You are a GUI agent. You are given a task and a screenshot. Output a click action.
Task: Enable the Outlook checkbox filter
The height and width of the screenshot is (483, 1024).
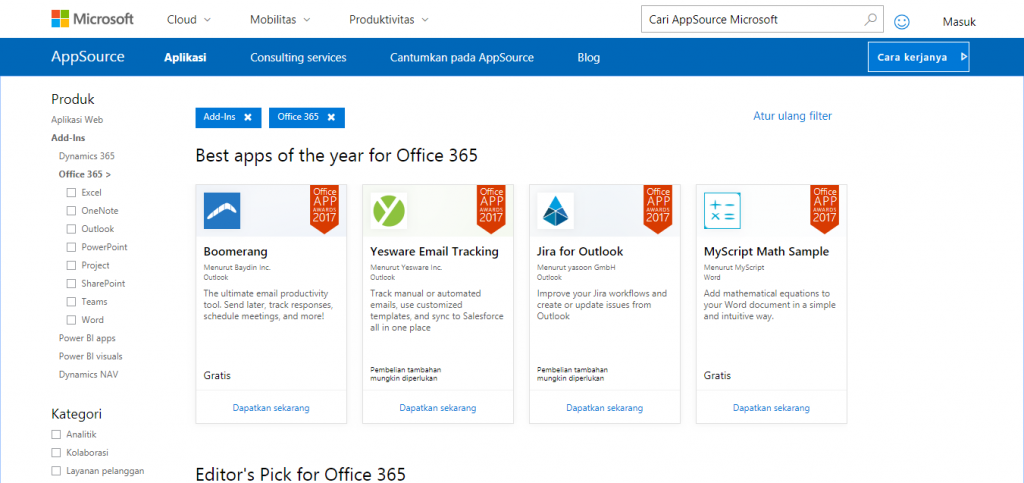[x=71, y=229]
